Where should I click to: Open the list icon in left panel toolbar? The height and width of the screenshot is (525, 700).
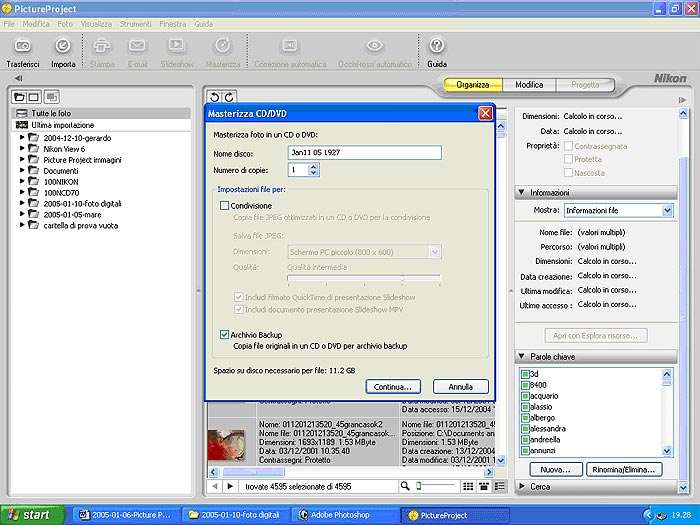click(52, 97)
